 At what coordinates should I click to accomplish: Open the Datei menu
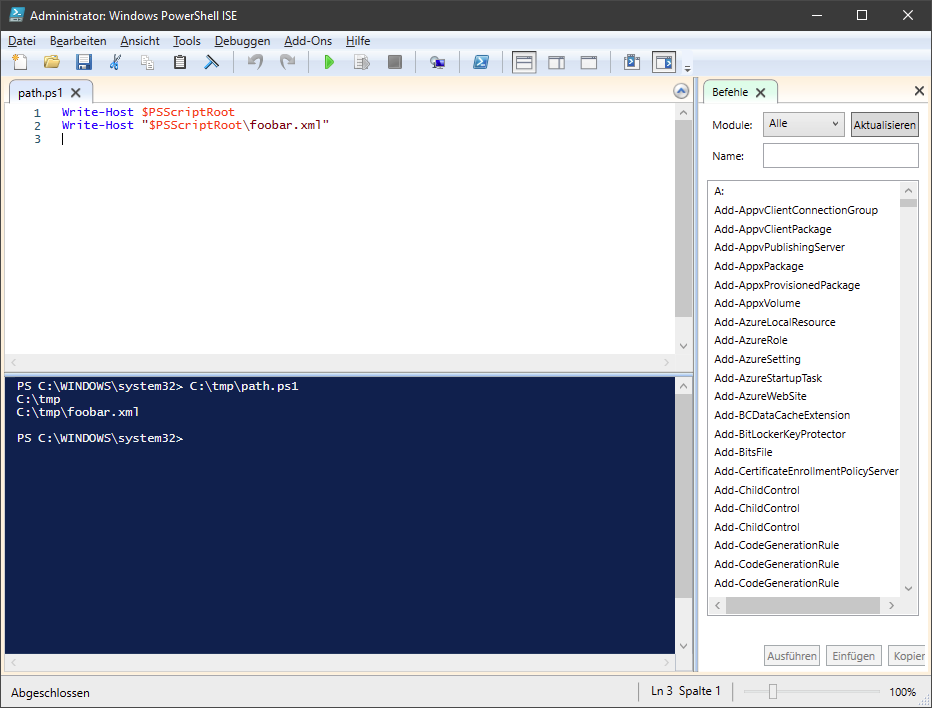pos(22,41)
